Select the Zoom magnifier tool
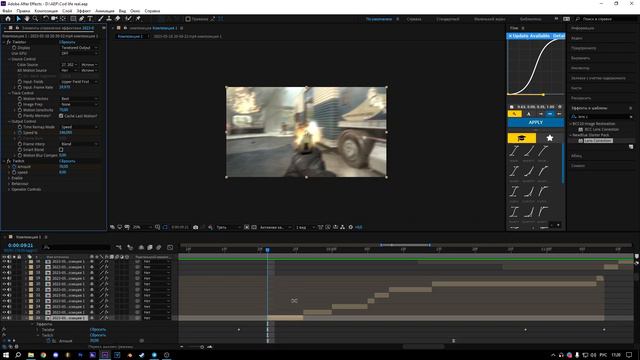This screenshot has height=360, width=640. tap(36, 19)
